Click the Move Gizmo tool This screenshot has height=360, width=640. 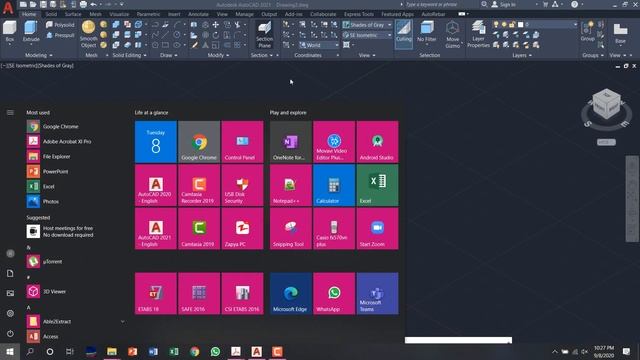(x=452, y=35)
